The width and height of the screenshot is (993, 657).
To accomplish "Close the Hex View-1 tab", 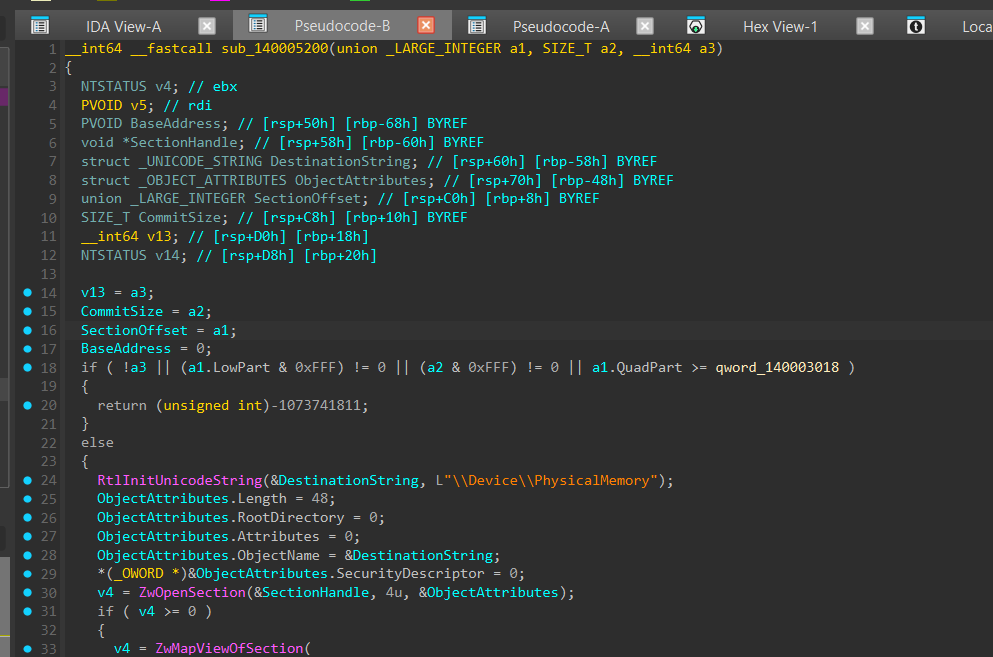I will 864,26.
